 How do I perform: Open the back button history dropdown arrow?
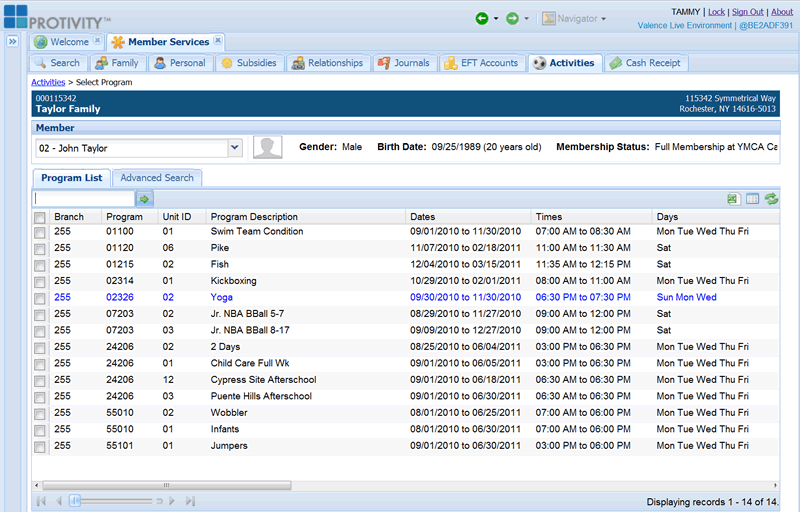[496, 19]
